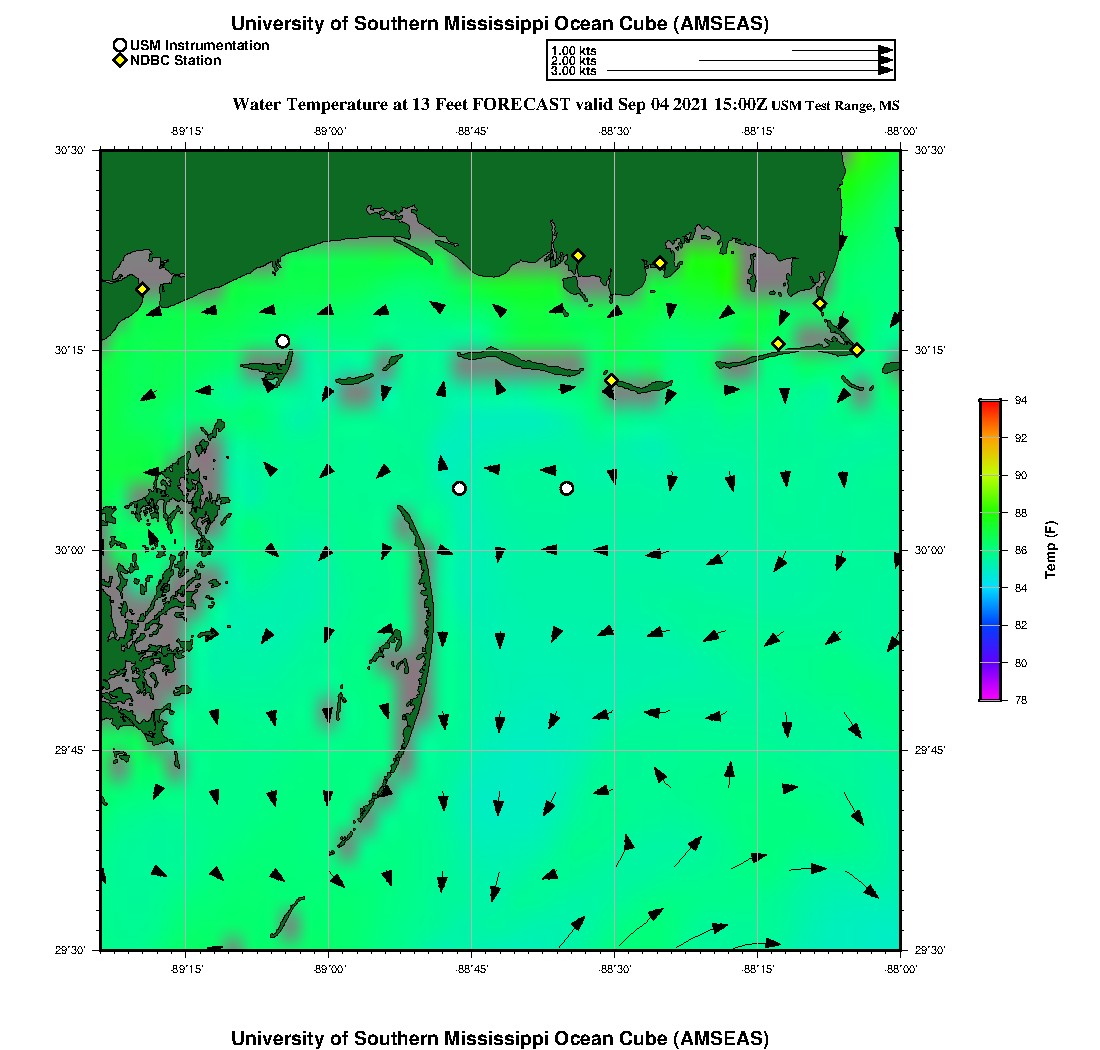This screenshot has height=1050, width=1100.
Task: Click the 3.00 kts arrow in the scale legend
Action: [748, 71]
